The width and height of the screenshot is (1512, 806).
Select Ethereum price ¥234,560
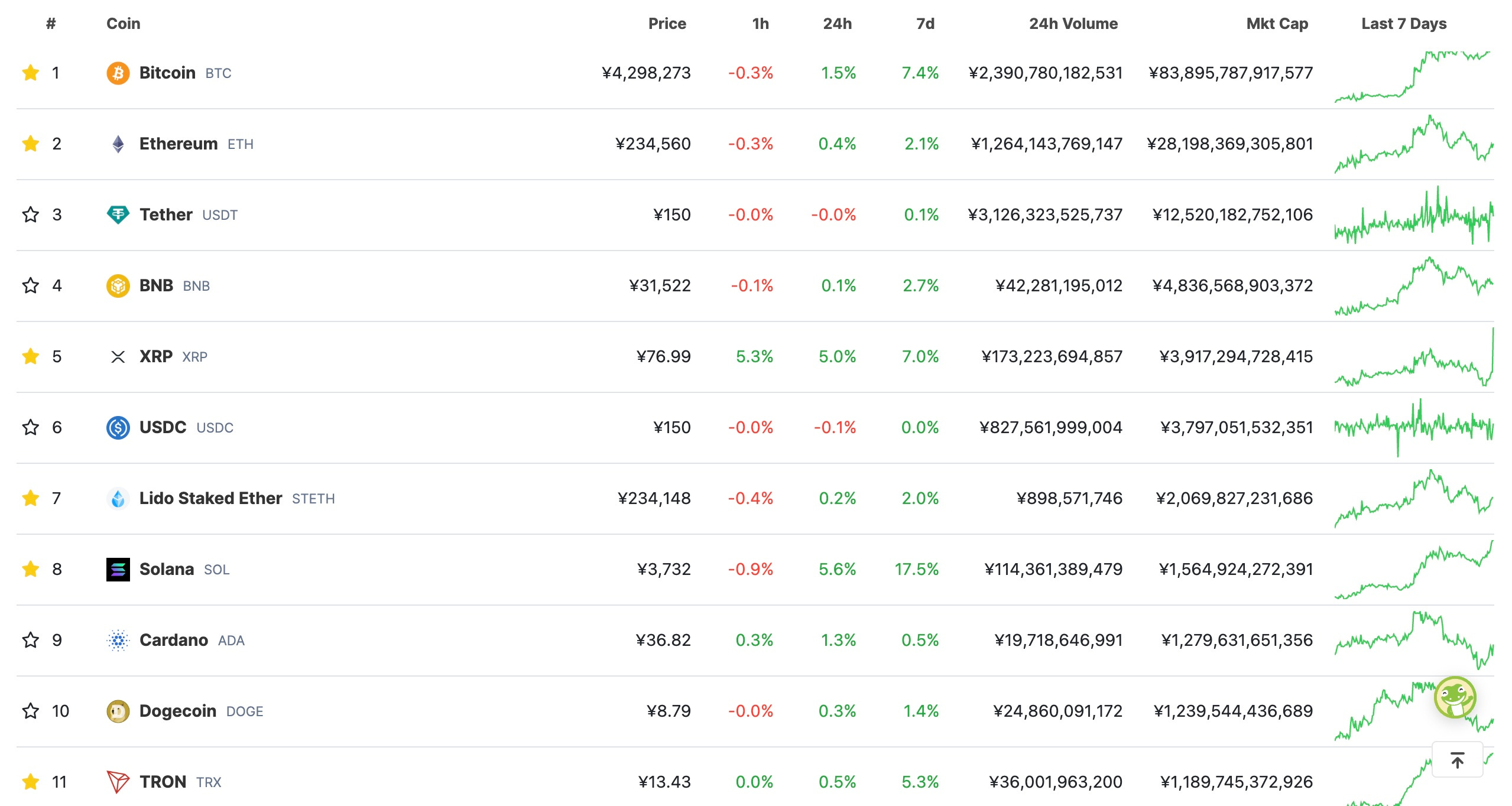pyautogui.click(x=653, y=144)
